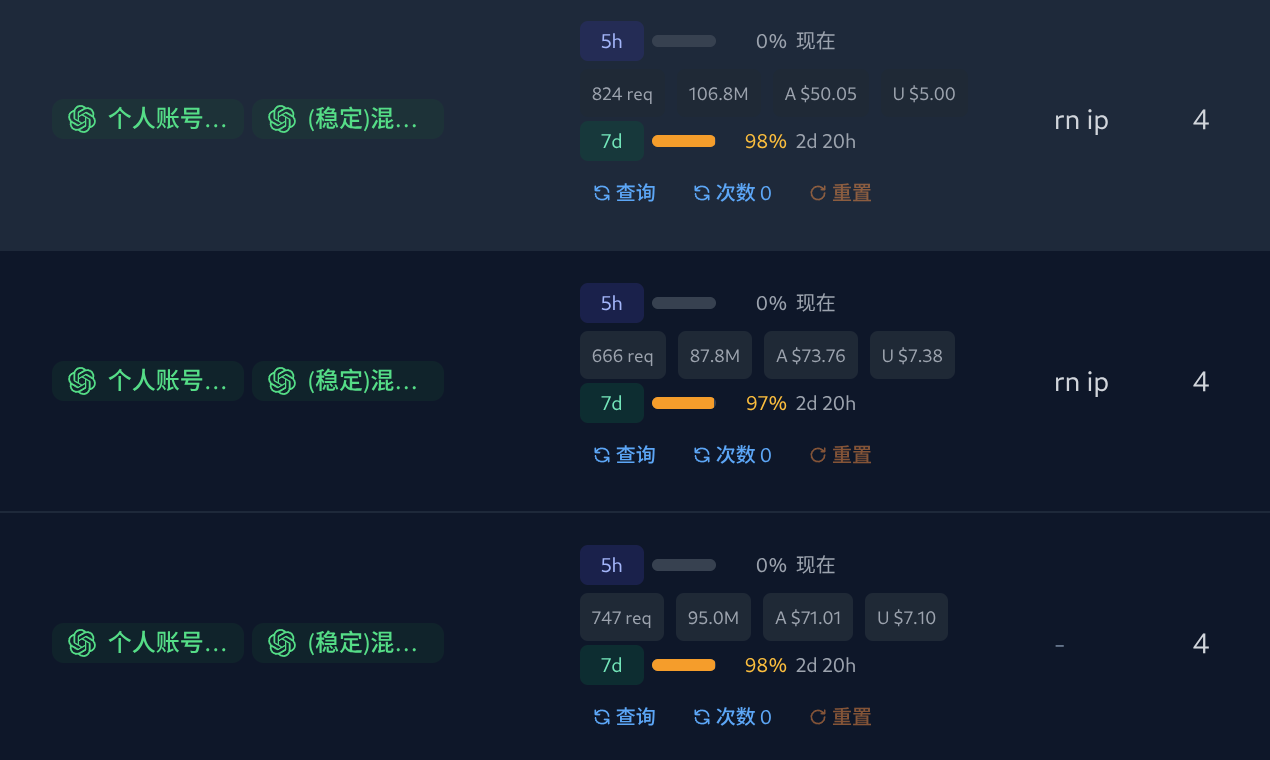Click the reset arrow icon beside 重置 in the first row
This screenshot has height=760, width=1270.
point(818,193)
